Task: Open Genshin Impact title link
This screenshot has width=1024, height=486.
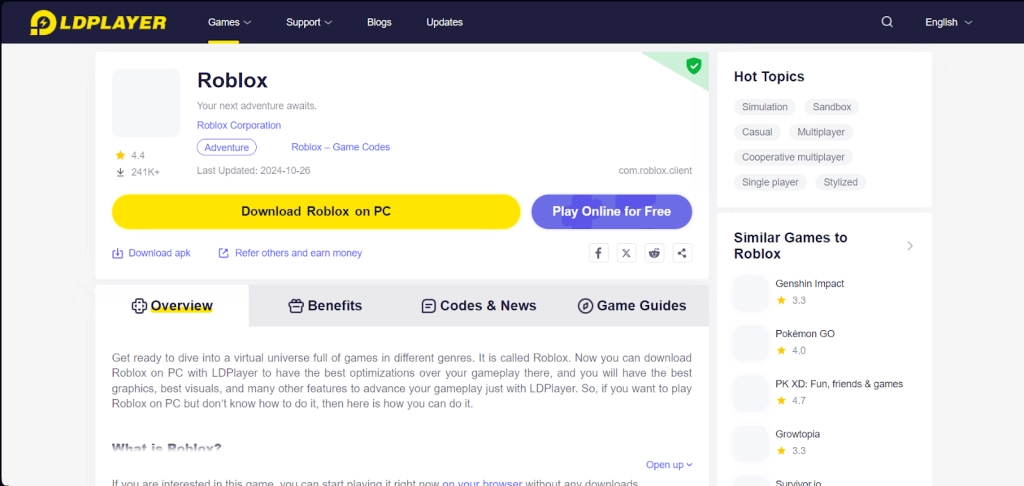Action: pos(810,284)
